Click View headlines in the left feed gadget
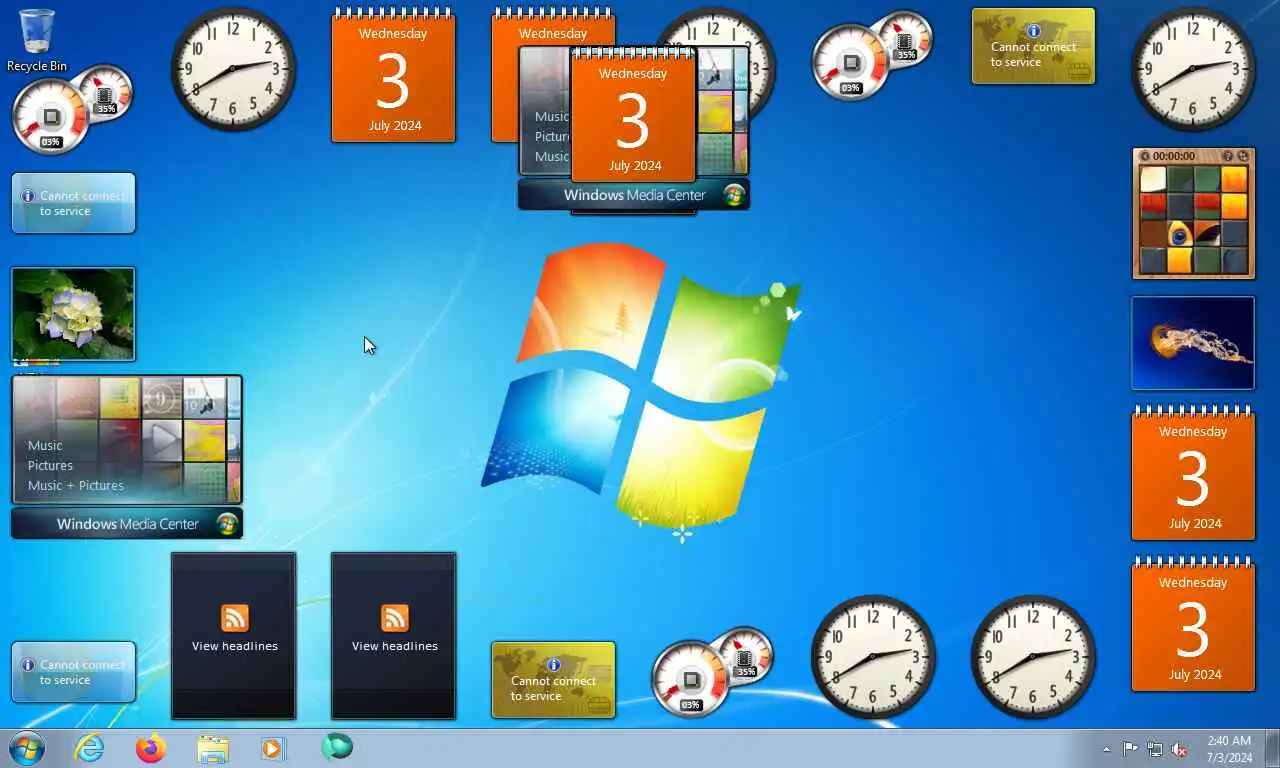1280x768 pixels. [235, 646]
